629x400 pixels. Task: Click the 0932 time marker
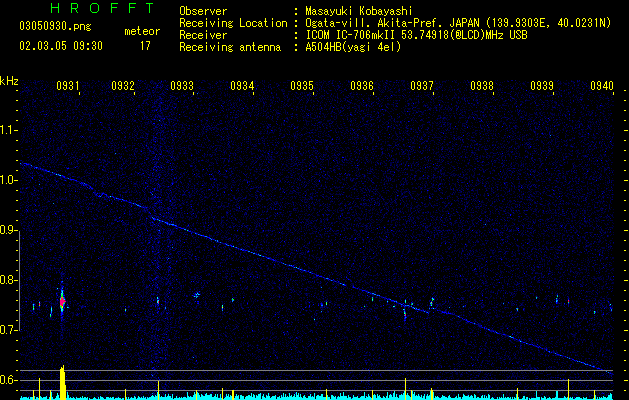(123, 85)
